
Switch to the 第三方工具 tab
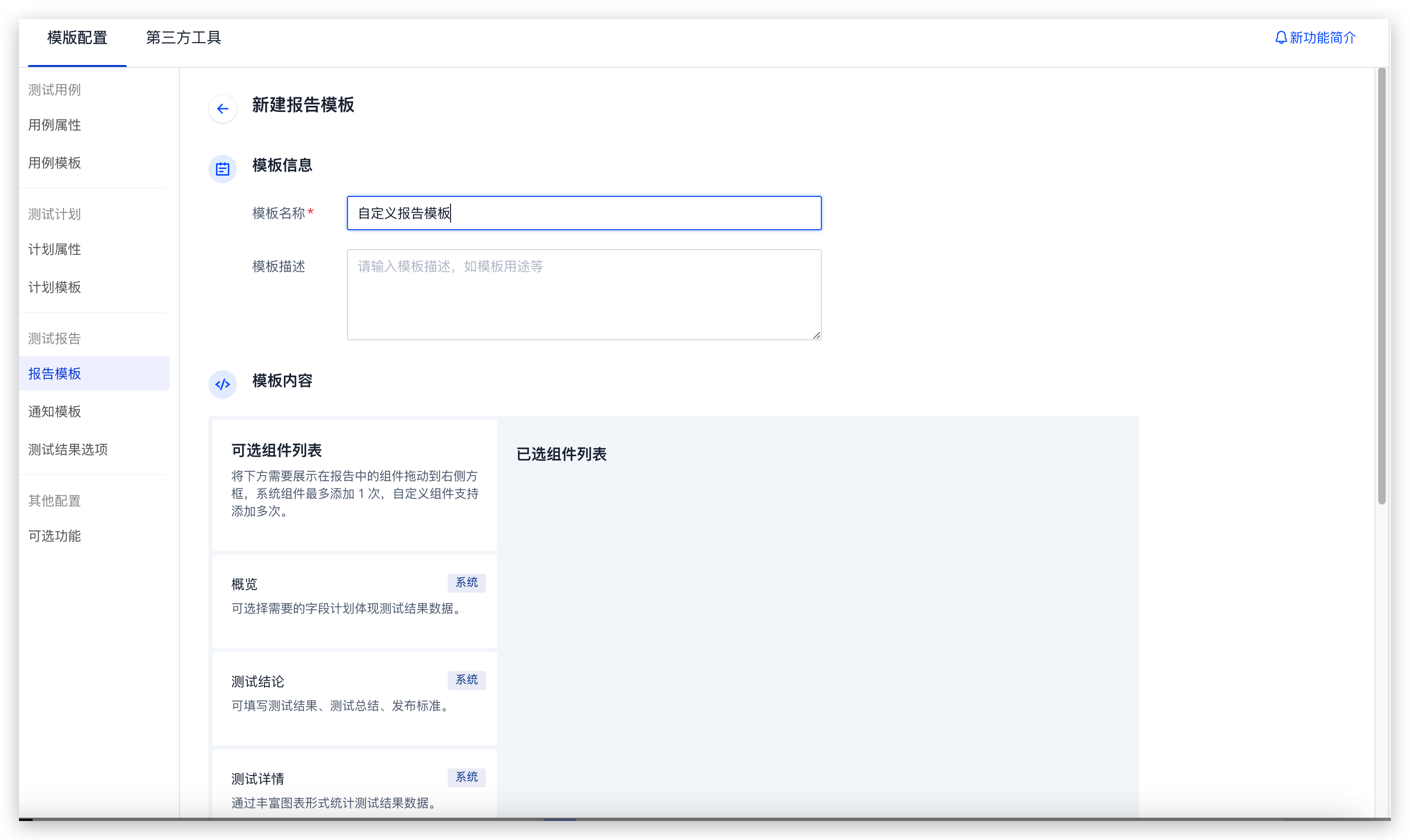pyautogui.click(x=183, y=38)
